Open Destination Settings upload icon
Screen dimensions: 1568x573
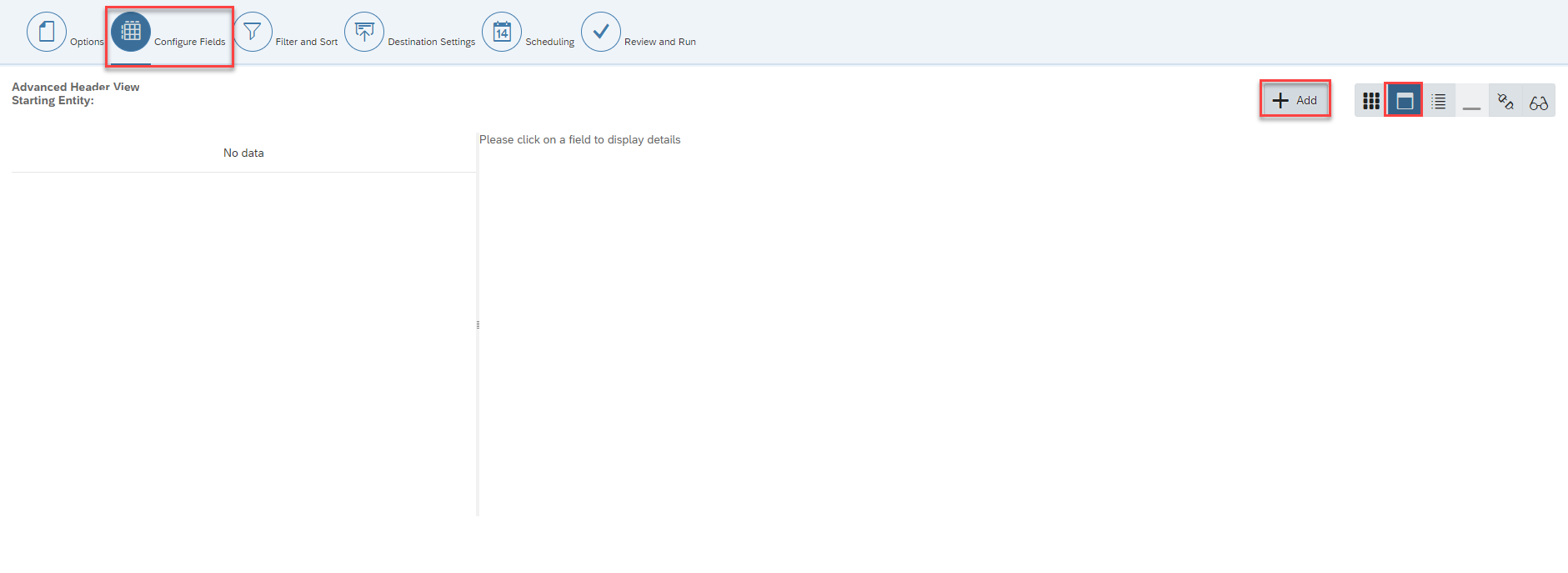pyautogui.click(x=364, y=32)
